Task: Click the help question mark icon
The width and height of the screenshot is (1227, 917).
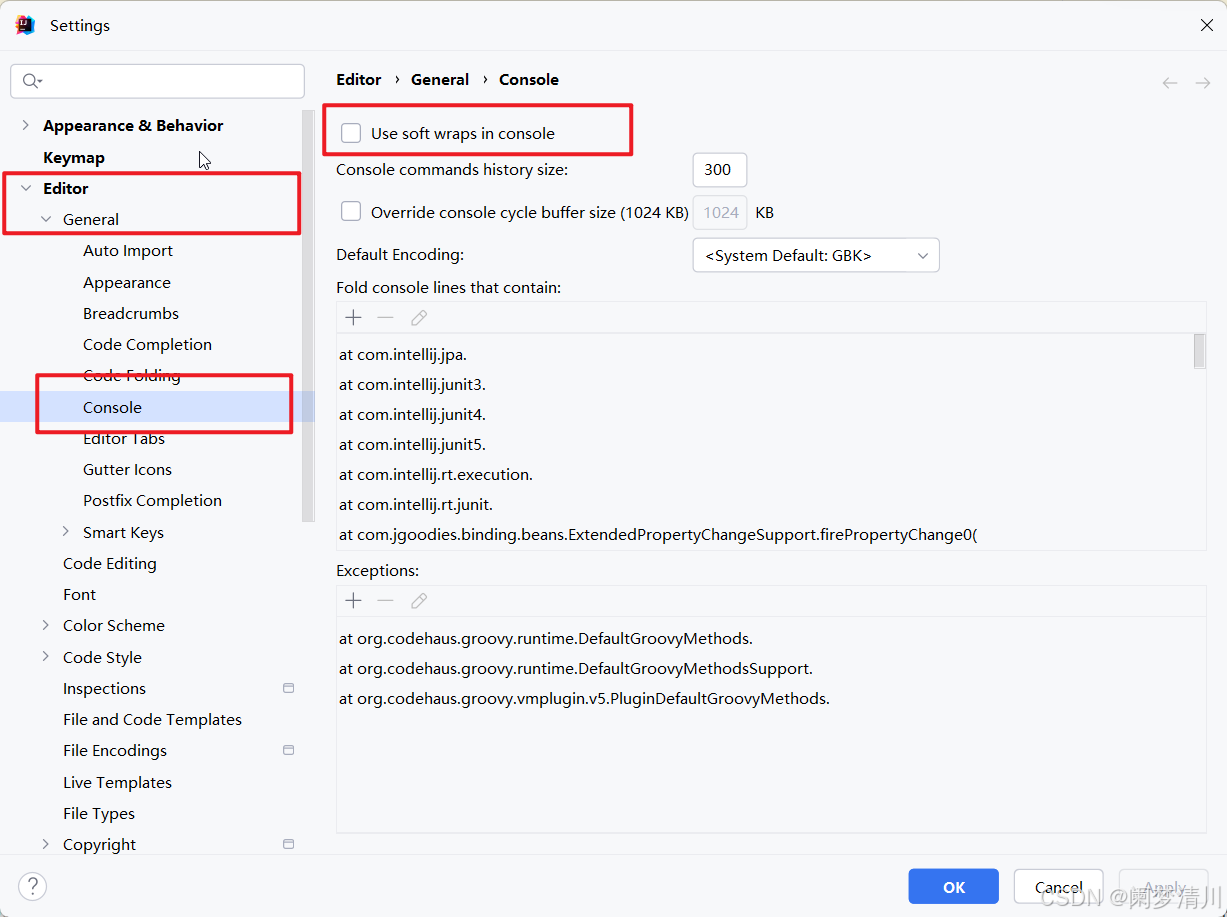Action: (x=32, y=886)
